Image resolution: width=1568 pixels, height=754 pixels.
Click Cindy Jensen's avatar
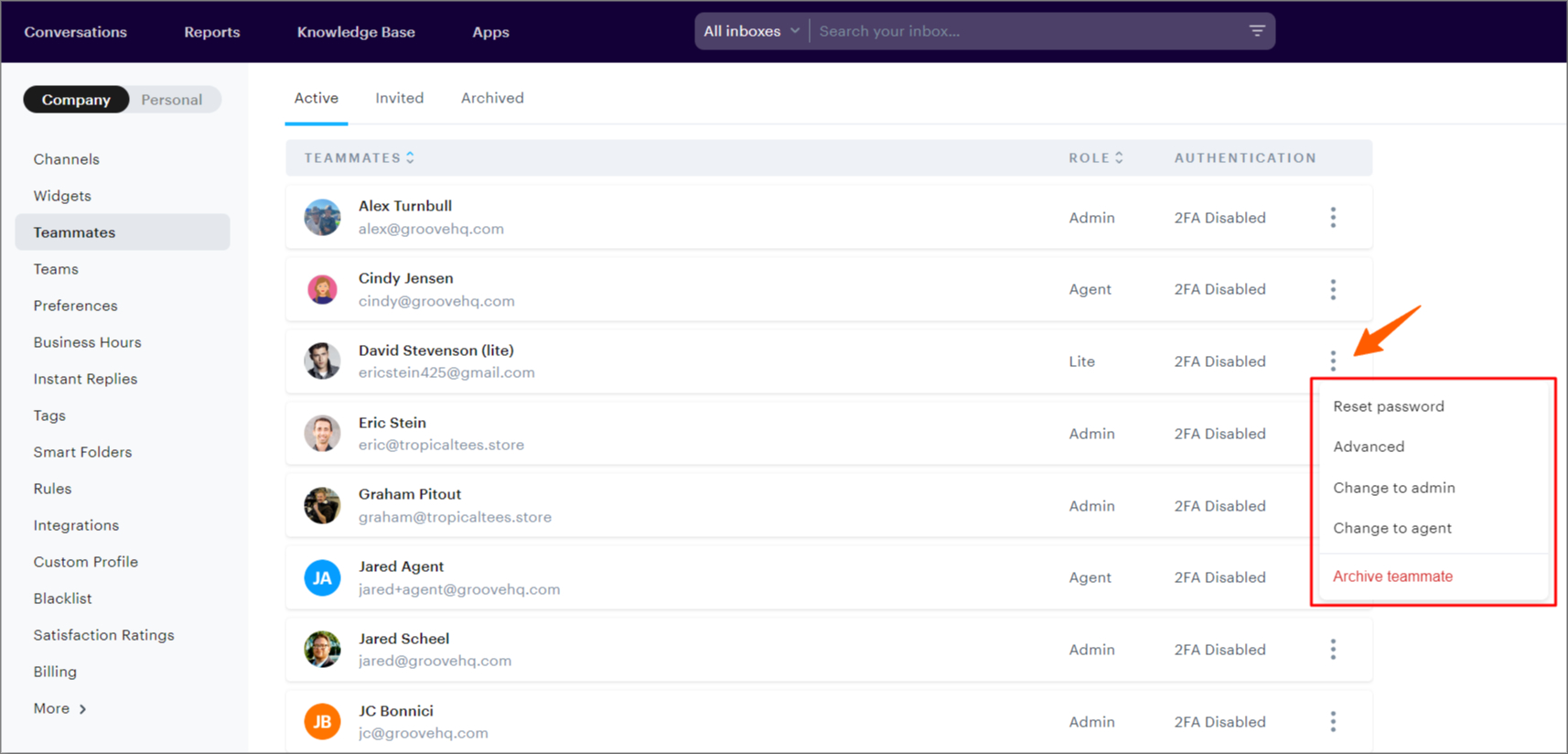322,289
